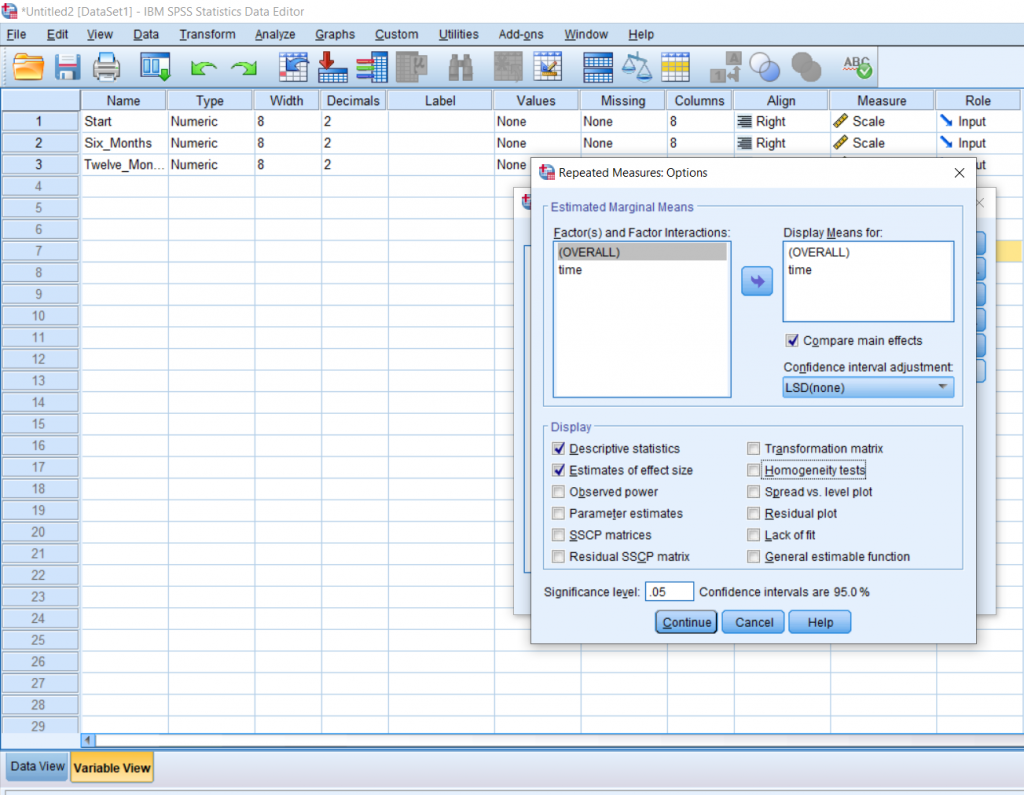
Task: Open the Recall recently used dialogs icon
Action: point(155,67)
